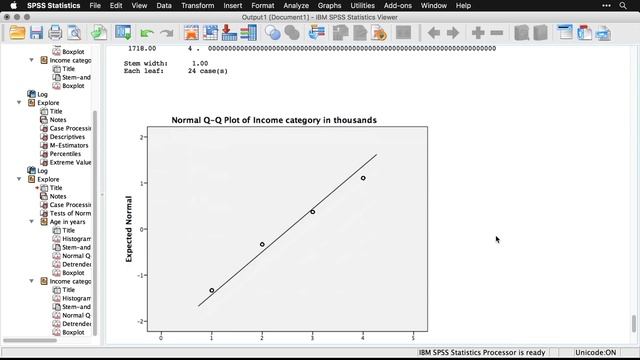
Task: Click the Demote right arrow icon
Action: pos(453,33)
